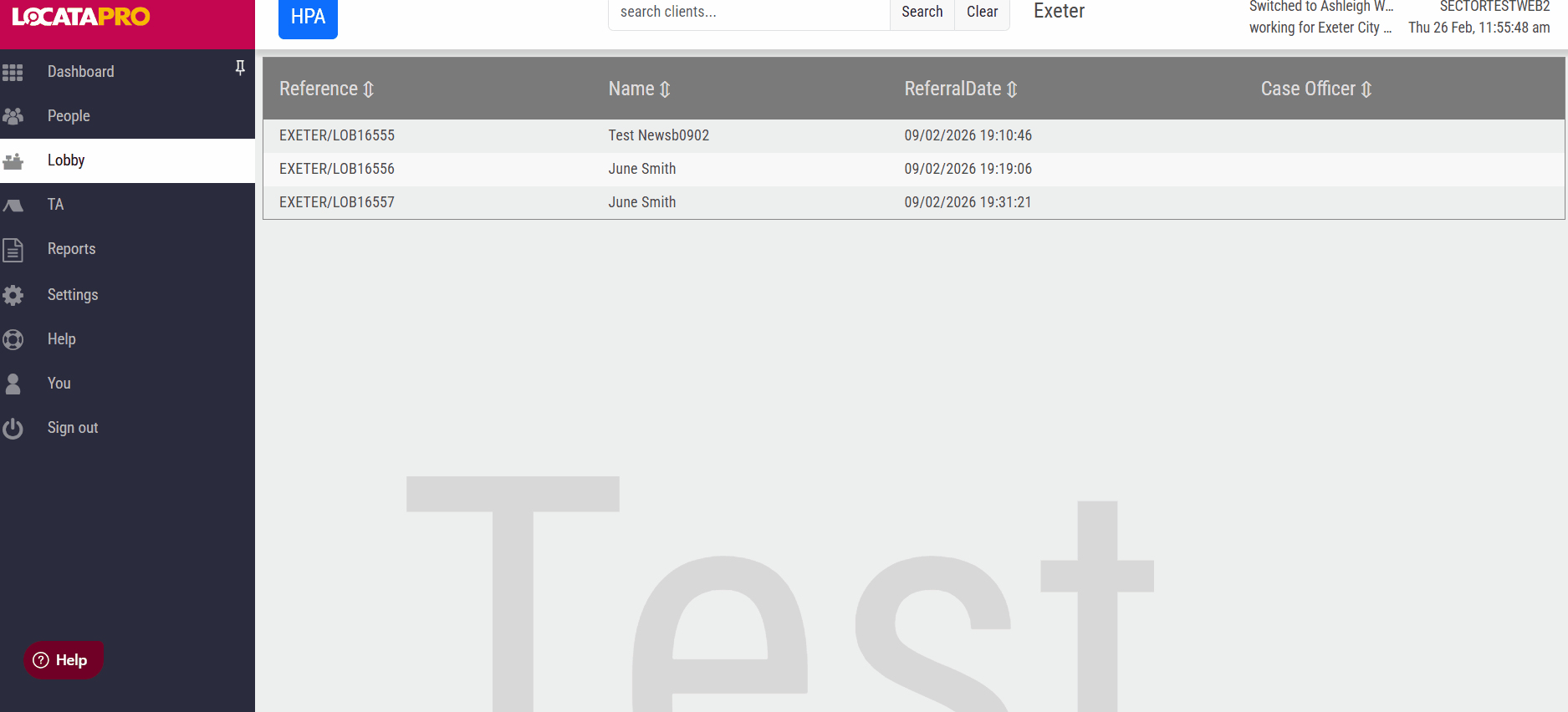1568x712 pixels.
Task: Click referral date 09/02/2026 19:19:06
Action: [x=968, y=169]
